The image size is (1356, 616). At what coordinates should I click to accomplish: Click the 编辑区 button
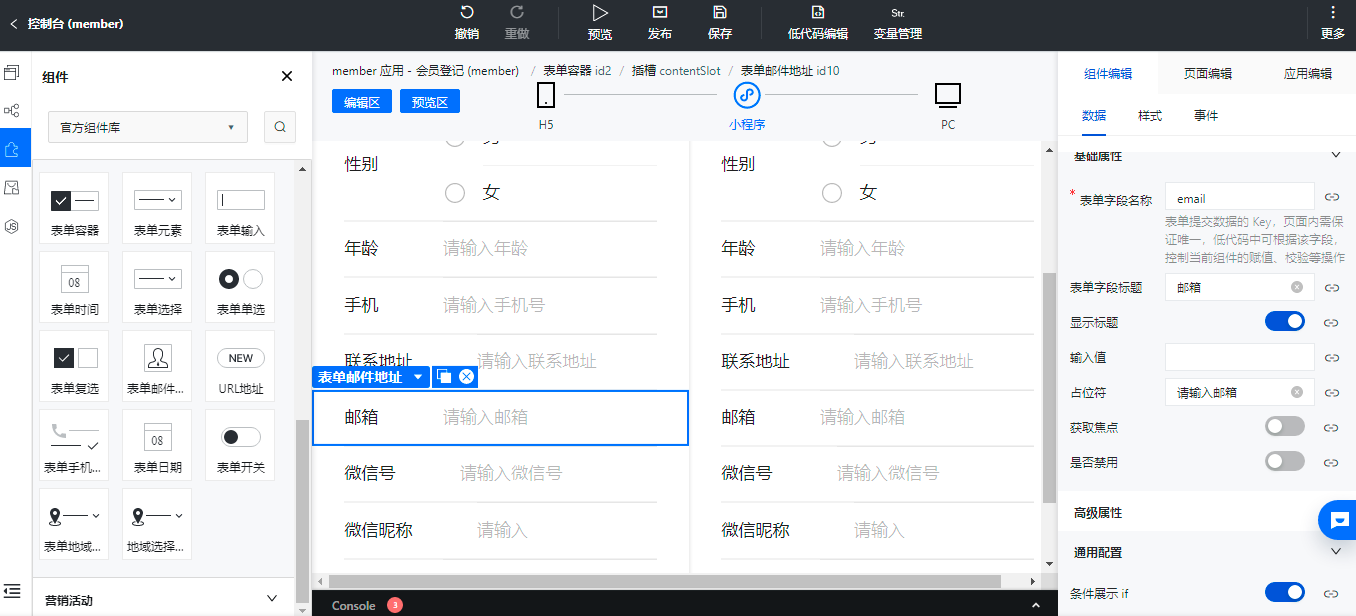click(x=362, y=102)
